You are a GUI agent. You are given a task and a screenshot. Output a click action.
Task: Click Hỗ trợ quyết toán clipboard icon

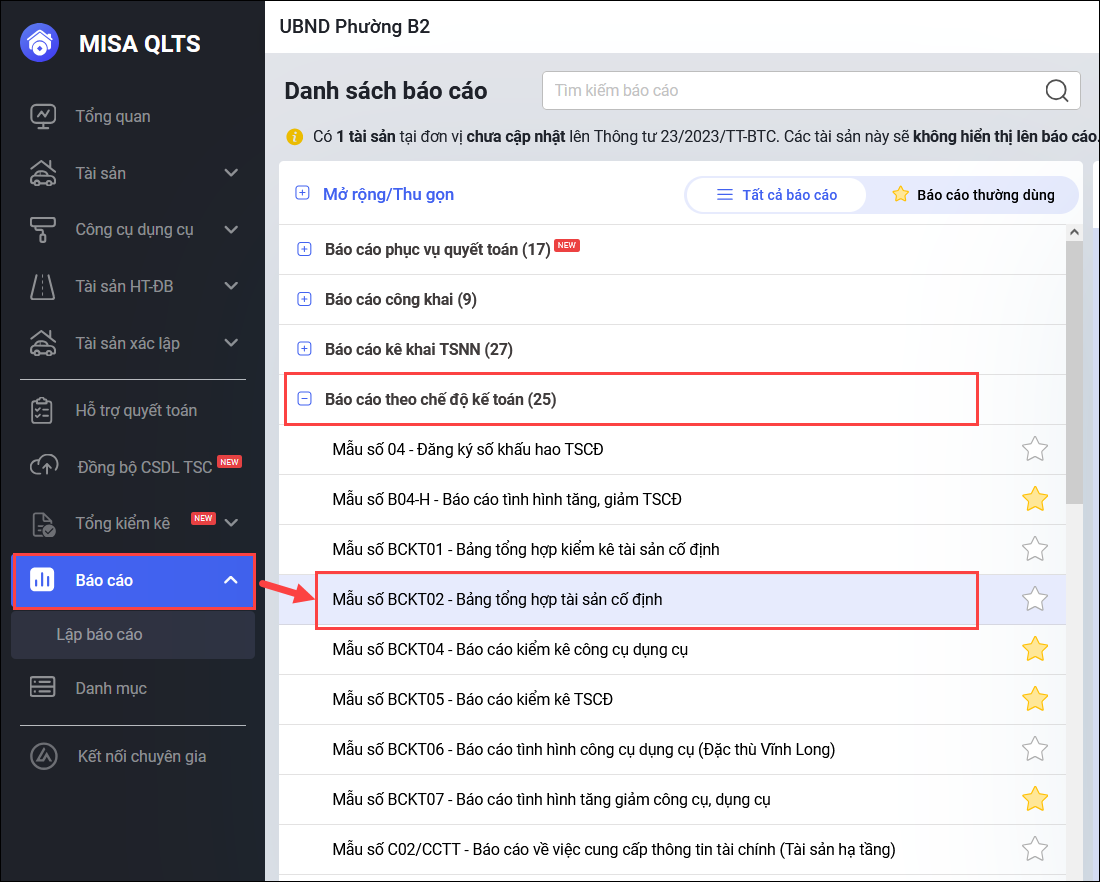coord(42,410)
